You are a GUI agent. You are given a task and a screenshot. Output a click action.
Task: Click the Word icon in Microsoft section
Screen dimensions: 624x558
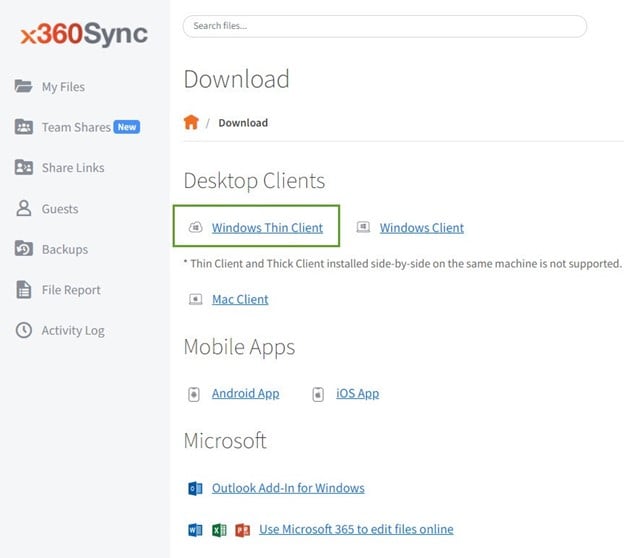195,530
